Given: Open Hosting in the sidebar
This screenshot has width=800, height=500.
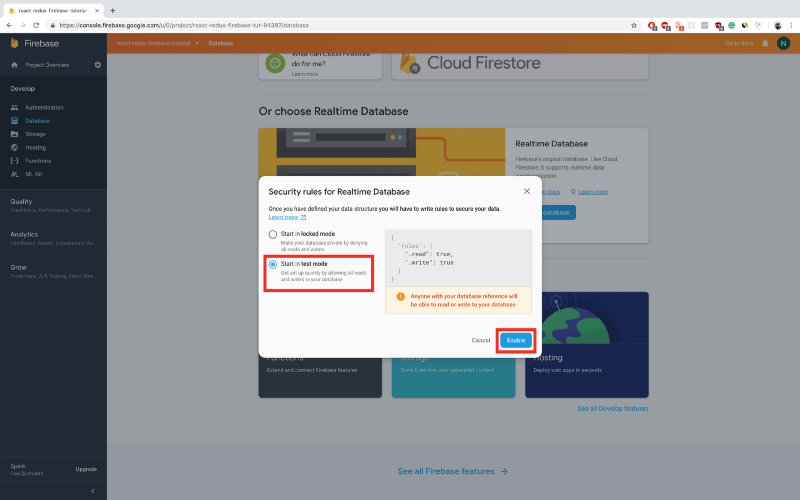Looking at the screenshot, I should (x=35, y=147).
